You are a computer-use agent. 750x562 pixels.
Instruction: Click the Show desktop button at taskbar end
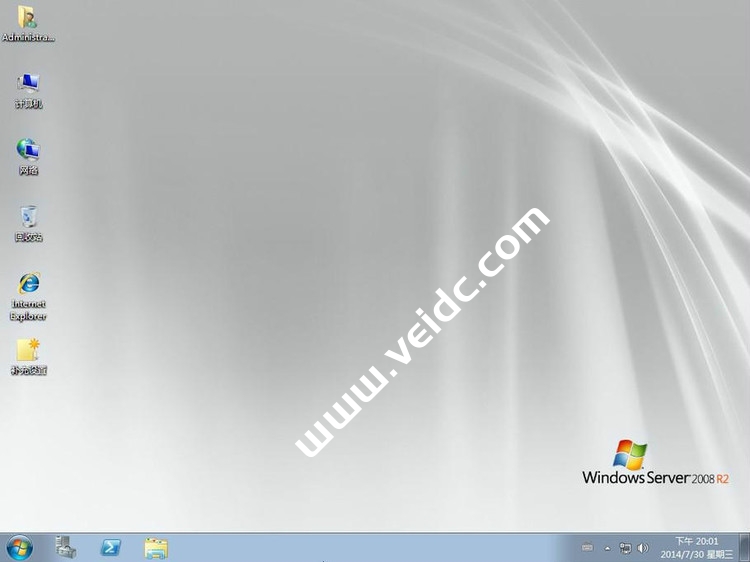pos(744,548)
